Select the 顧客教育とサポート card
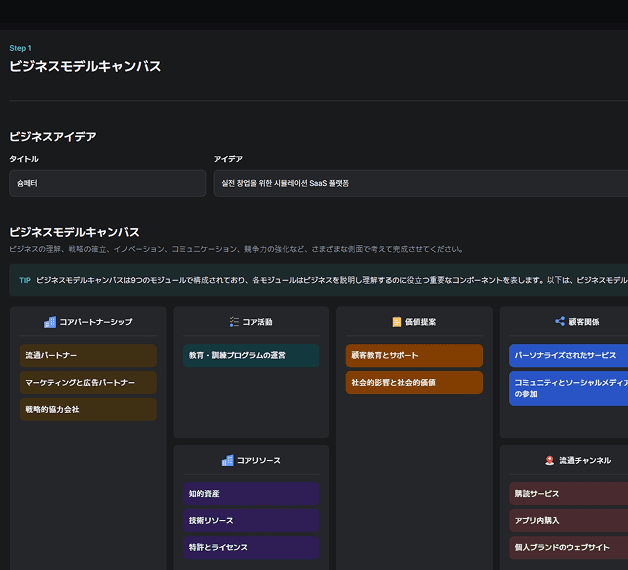Image resolution: width=628 pixels, height=570 pixels. pyautogui.click(x=414, y=355)
